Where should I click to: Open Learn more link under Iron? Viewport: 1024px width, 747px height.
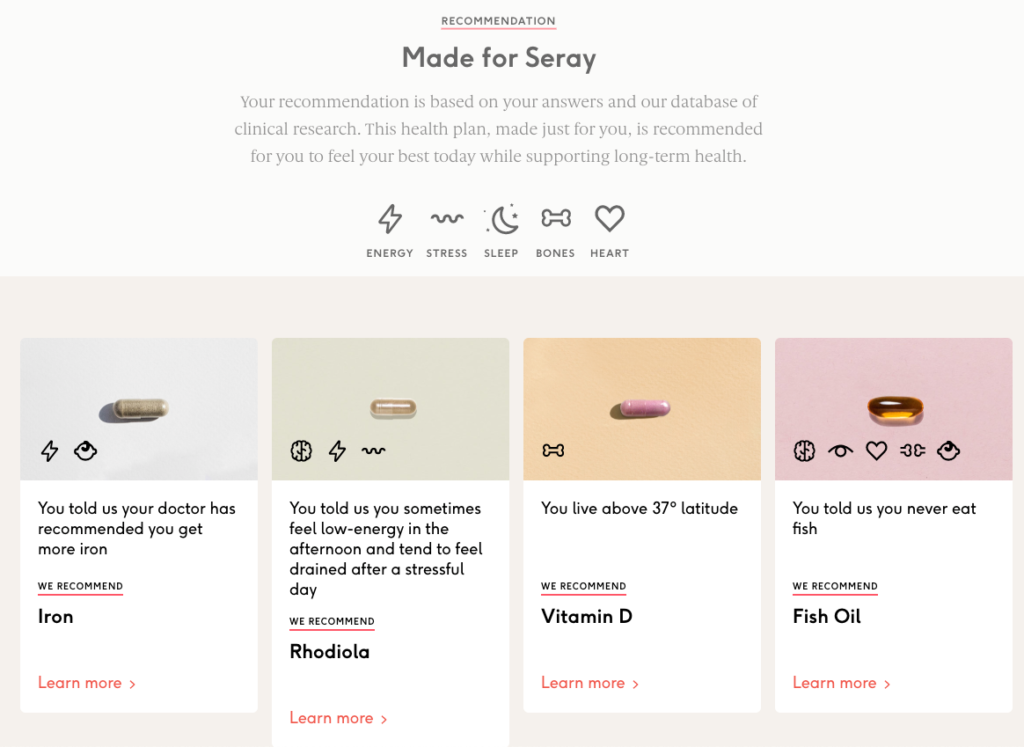(x=86, y=683)
